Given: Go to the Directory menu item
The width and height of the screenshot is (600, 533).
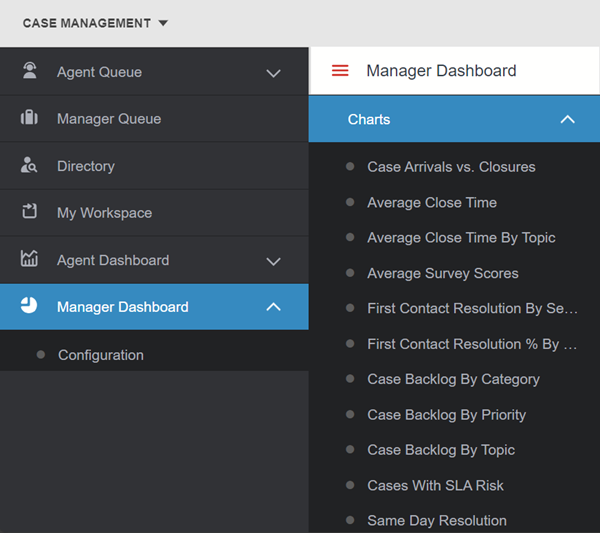Looking at the screenshot, I should (154, 166).
